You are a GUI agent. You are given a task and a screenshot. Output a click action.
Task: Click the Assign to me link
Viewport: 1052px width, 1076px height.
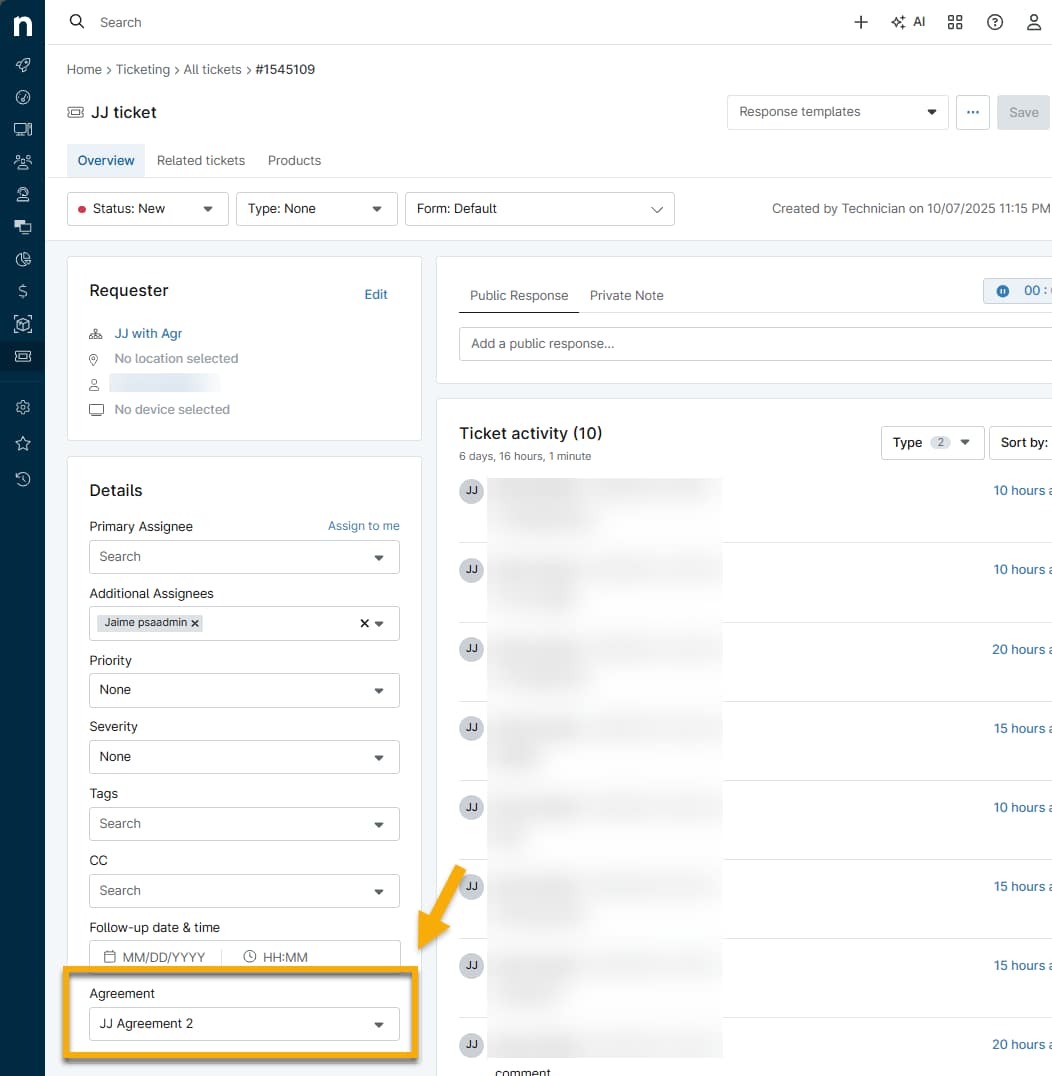(363, 526)
